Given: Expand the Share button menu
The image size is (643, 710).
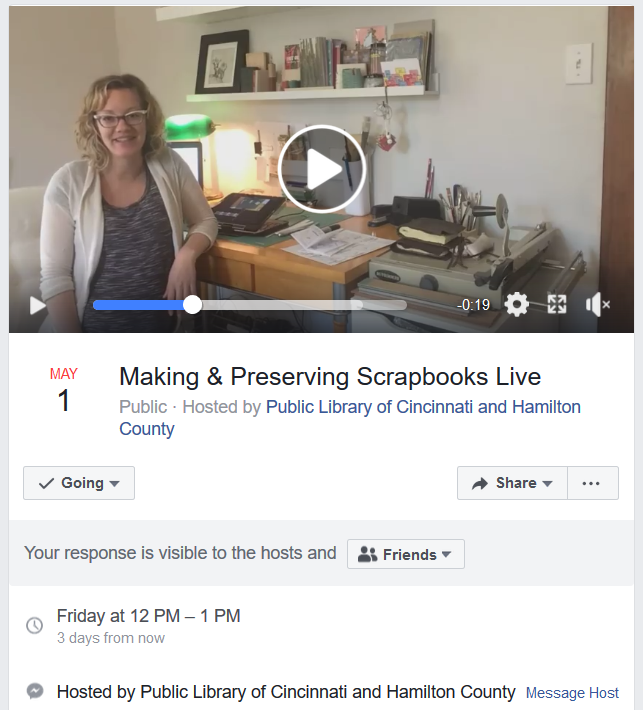Looking at the screenshot, I should click(x=512, y=483).
